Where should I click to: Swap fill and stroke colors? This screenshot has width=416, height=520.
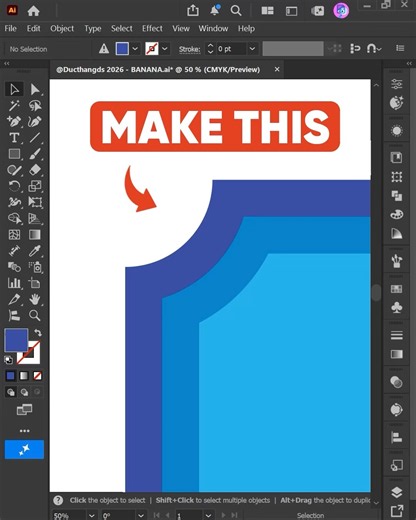pyautogui.click(x=38, y=332)
